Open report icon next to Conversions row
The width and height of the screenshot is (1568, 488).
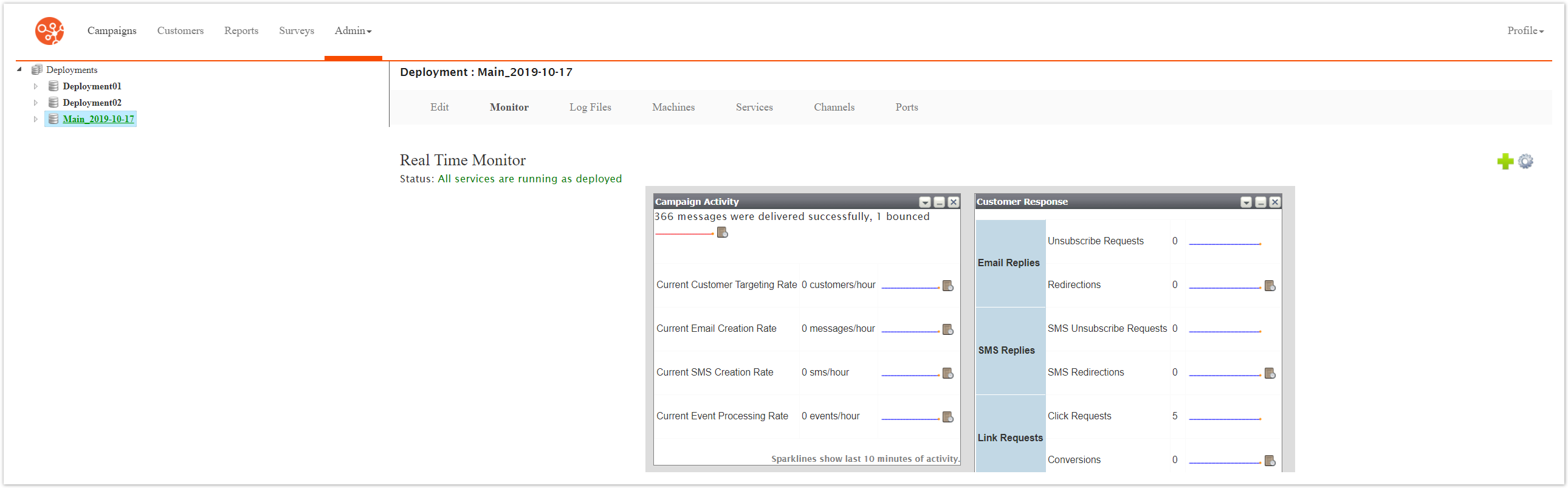click(1269, 461)
